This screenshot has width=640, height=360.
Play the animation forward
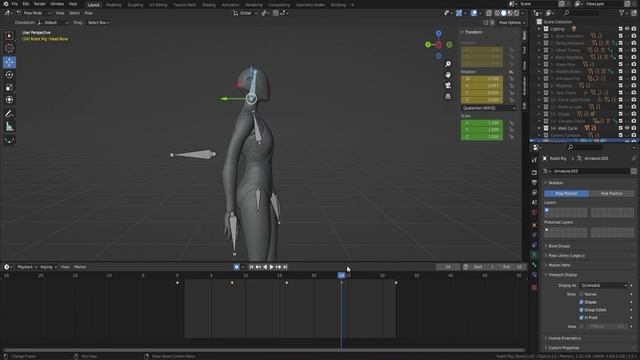[271, 267]
